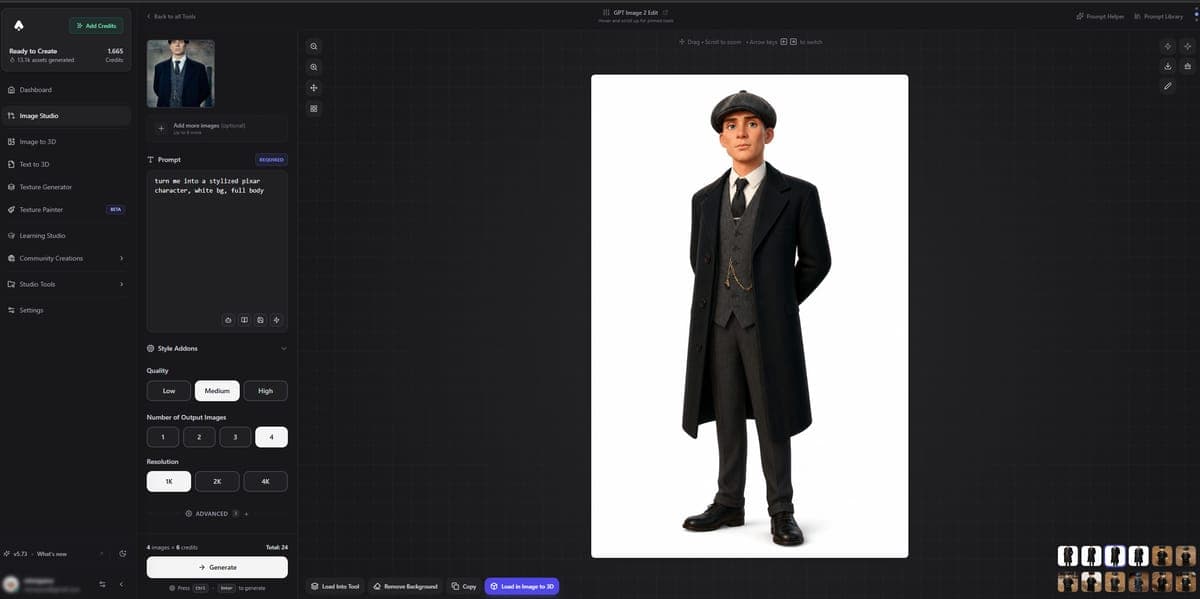
Task: Click the Text to 3D sidebar icon
Action: [x=11, y=164]
